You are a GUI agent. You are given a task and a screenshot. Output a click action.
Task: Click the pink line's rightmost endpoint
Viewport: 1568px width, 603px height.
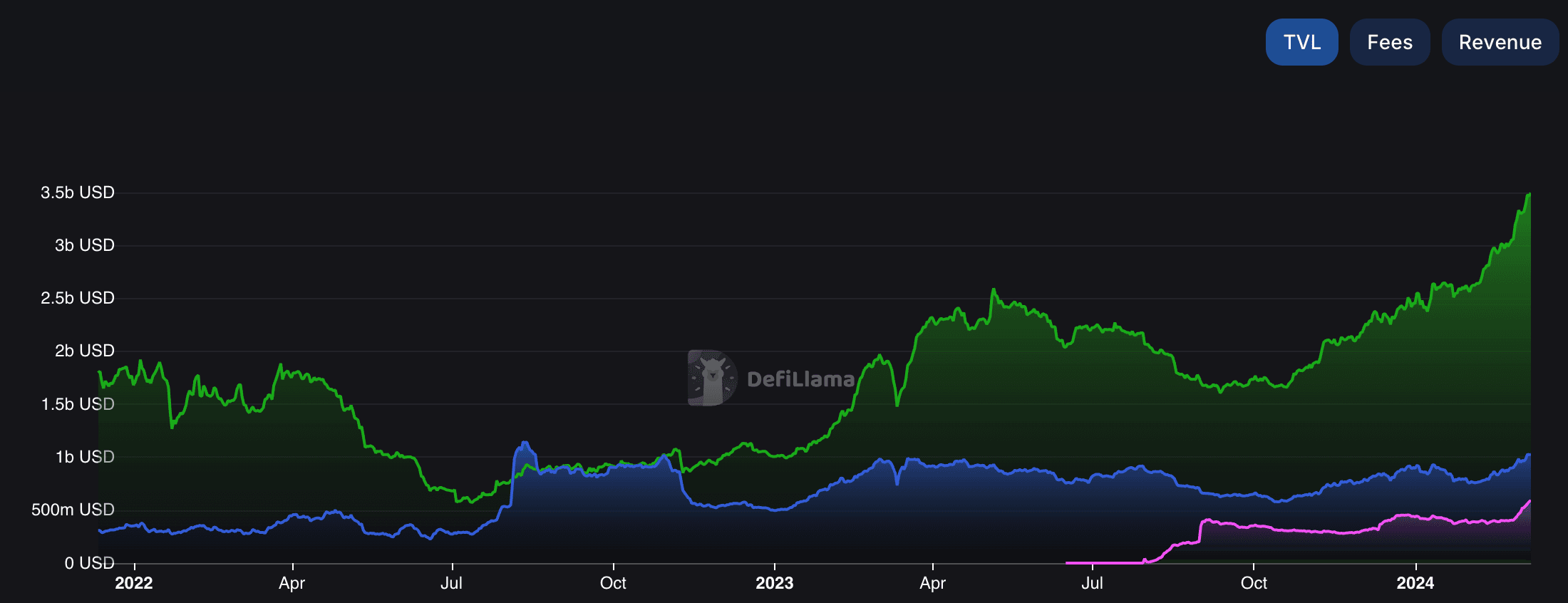[x=1530, y=501]
